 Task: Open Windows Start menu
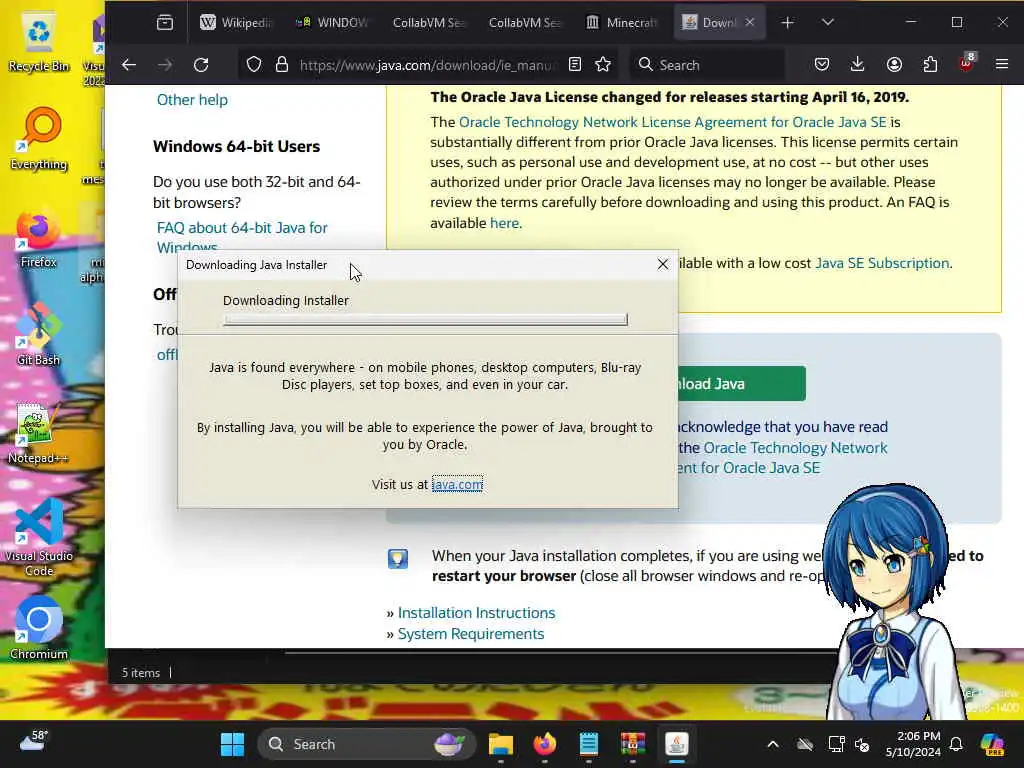(x=232, y=744)
